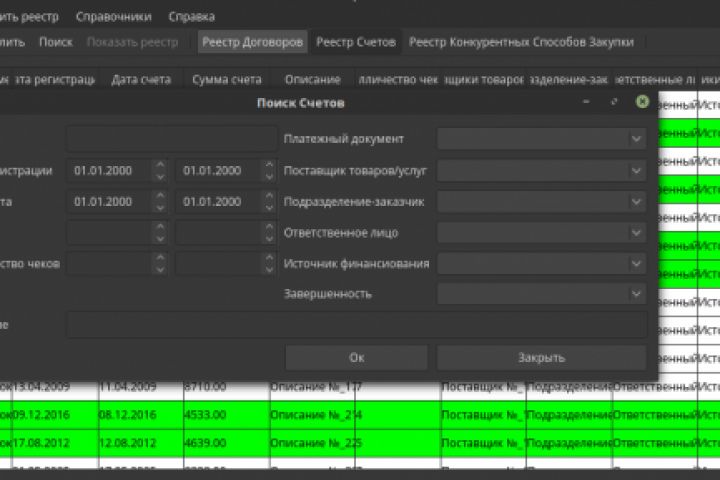The height and width of the screenshot is (480, 720).
Task: Click the disabled Показать реестр item
Action: [x=132, y=42]
